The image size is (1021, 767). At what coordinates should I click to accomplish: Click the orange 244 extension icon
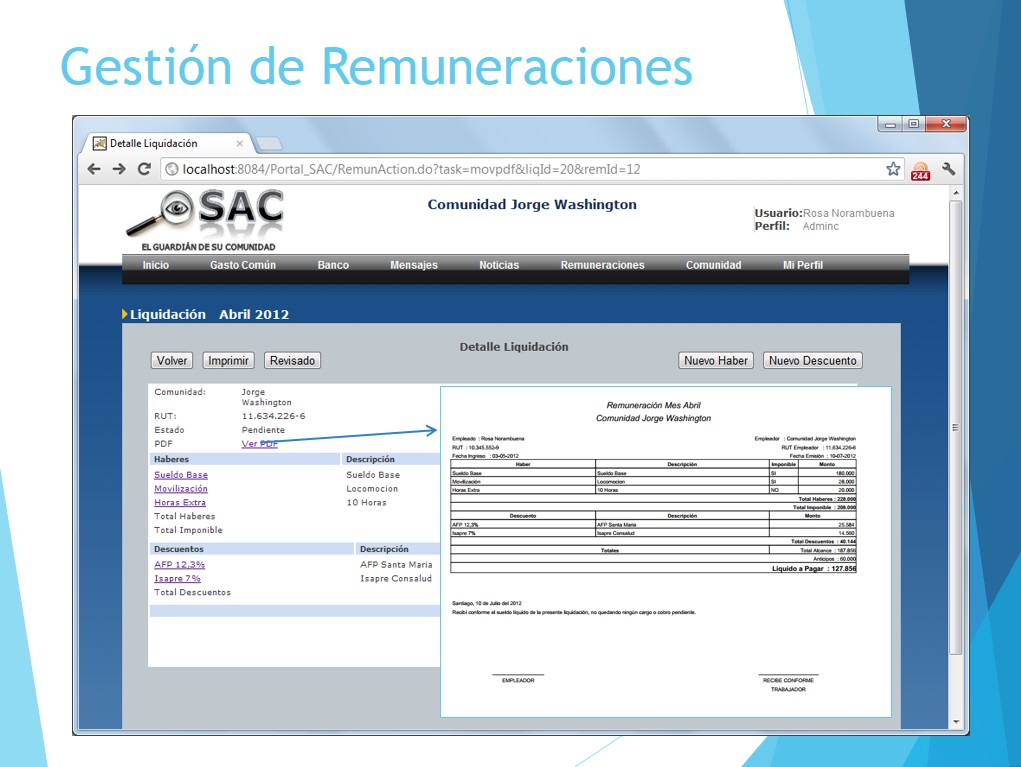pos(920,171)
